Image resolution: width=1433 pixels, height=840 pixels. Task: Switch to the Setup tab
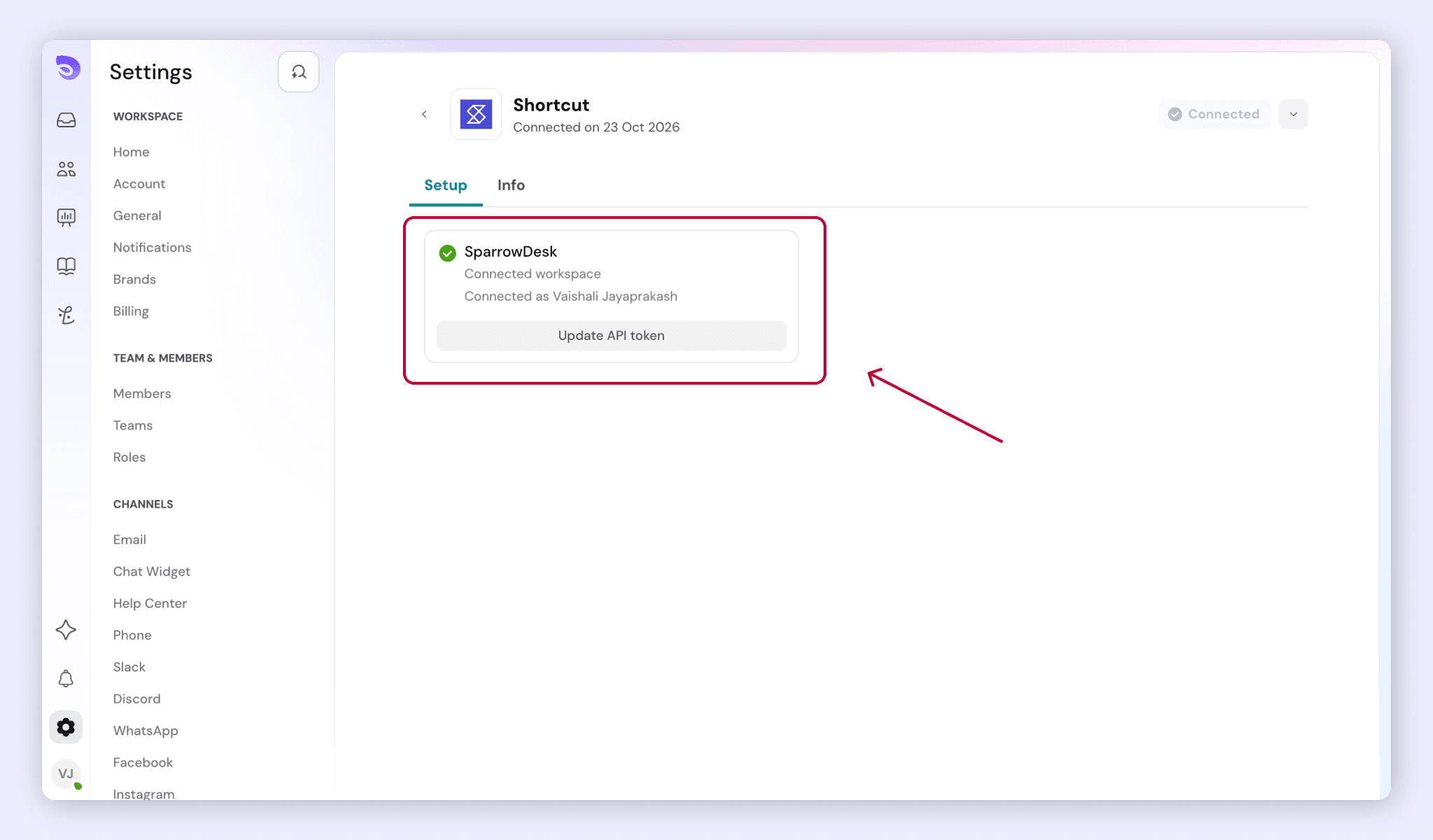pyautogui.click(x=446, y=185)
